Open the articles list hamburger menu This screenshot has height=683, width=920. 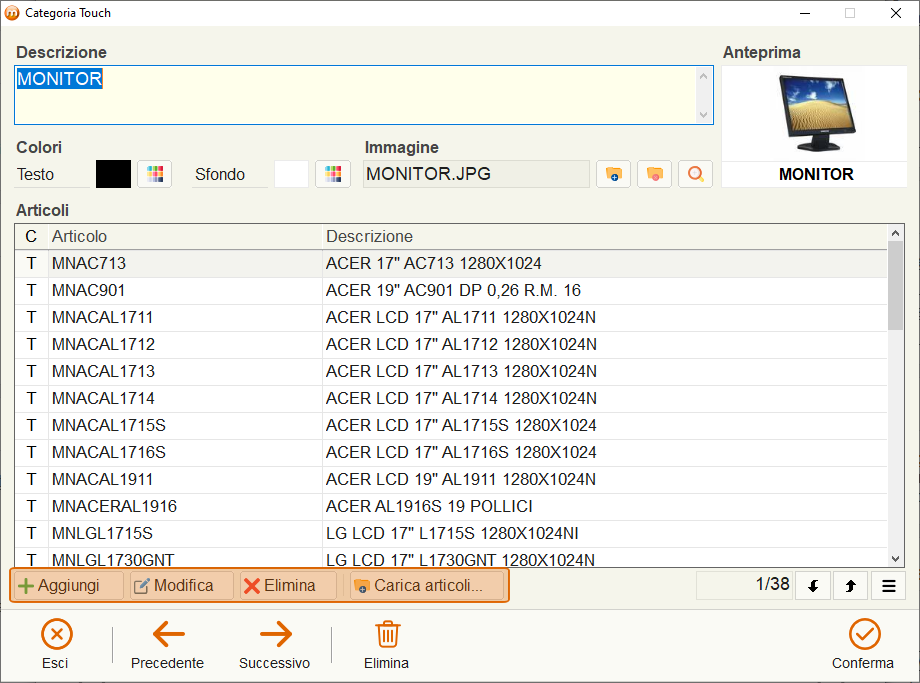(x=888, y=586)
